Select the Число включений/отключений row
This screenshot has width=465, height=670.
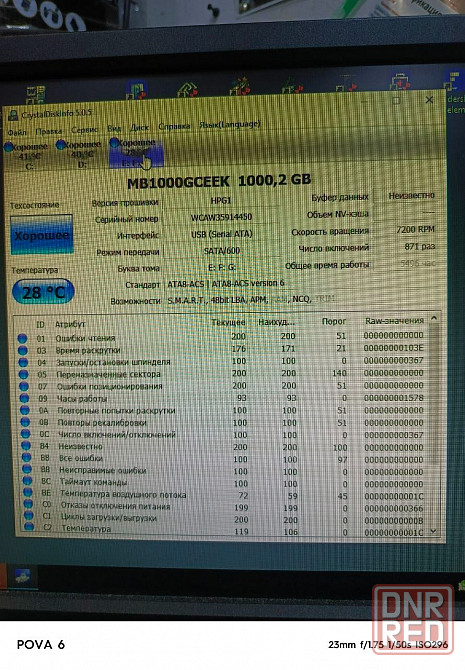click(x=221, y=435)
